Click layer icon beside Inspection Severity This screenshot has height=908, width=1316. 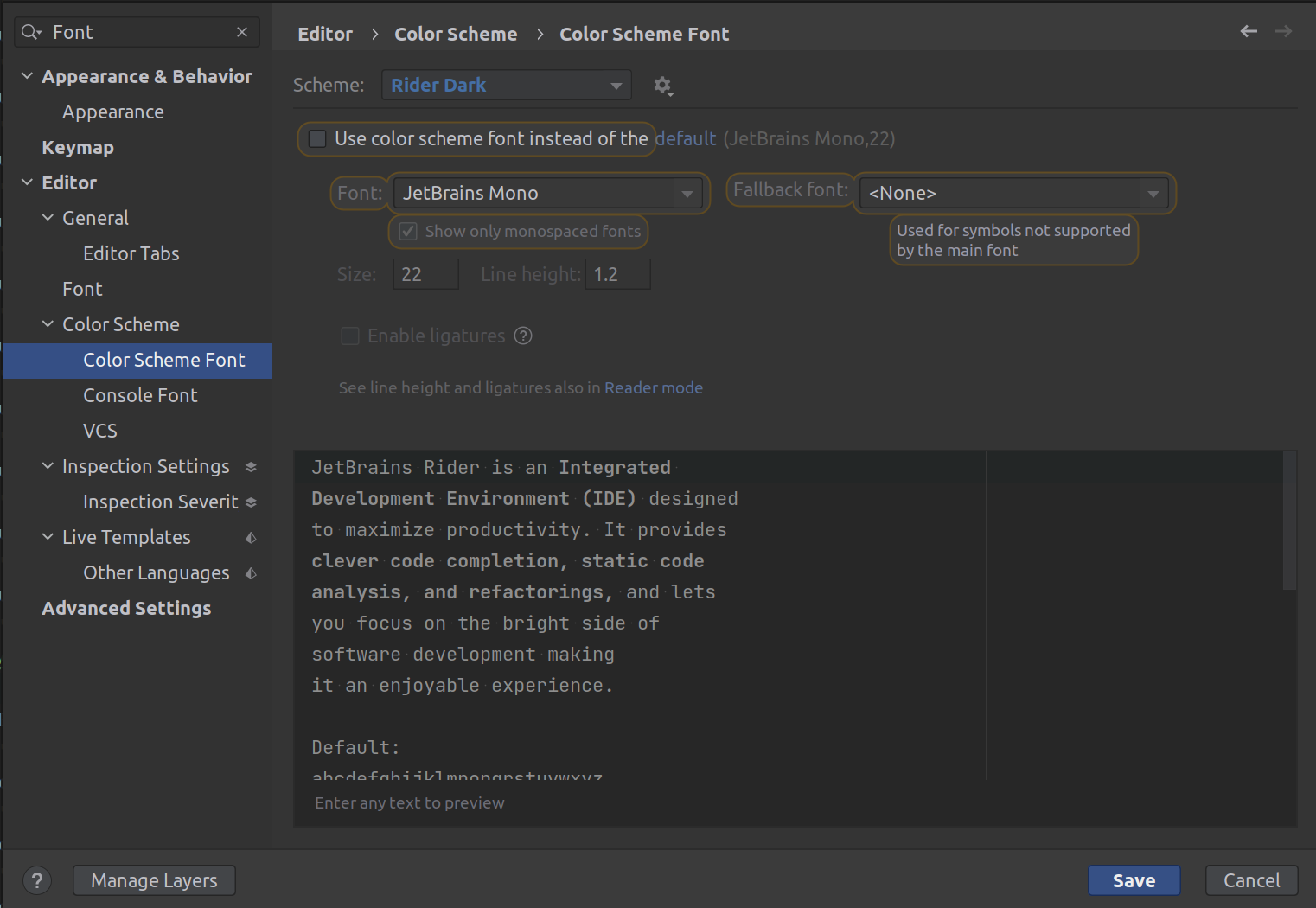[251, 502]
